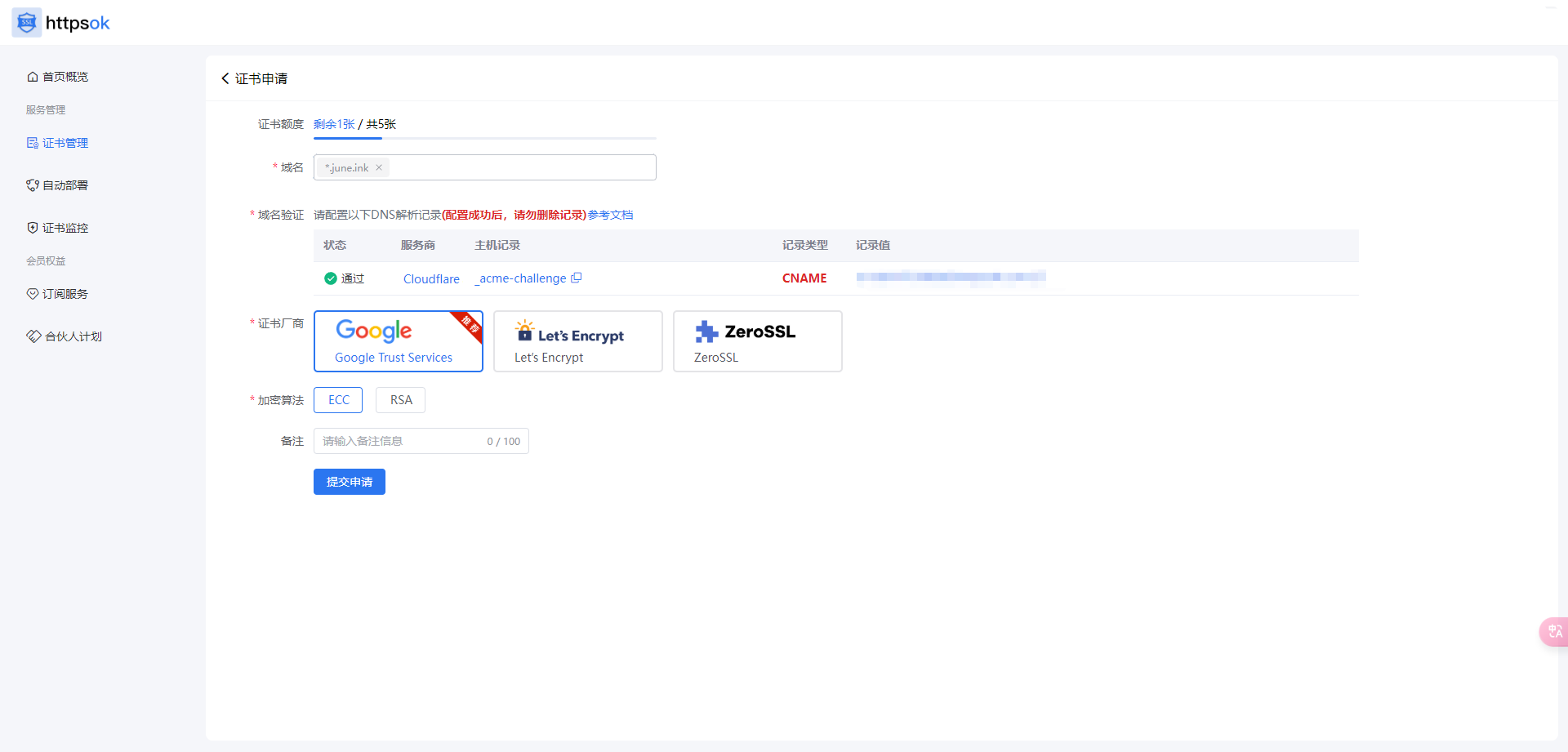
Task: Click the 提交申请 submit button
Action: [350, 482]
